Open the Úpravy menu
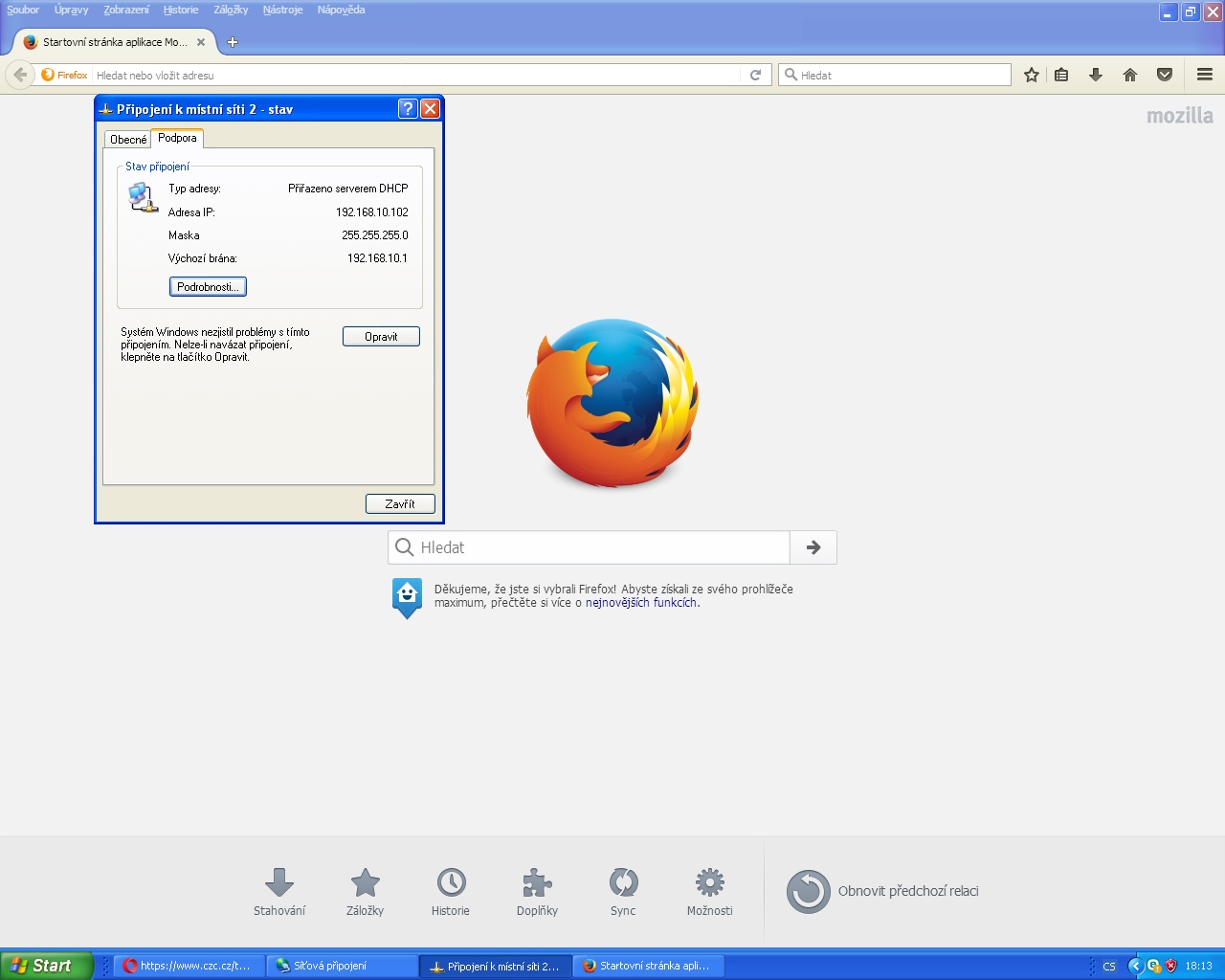1225x980 pixels. pyautogui.click(x=71, y=10)
